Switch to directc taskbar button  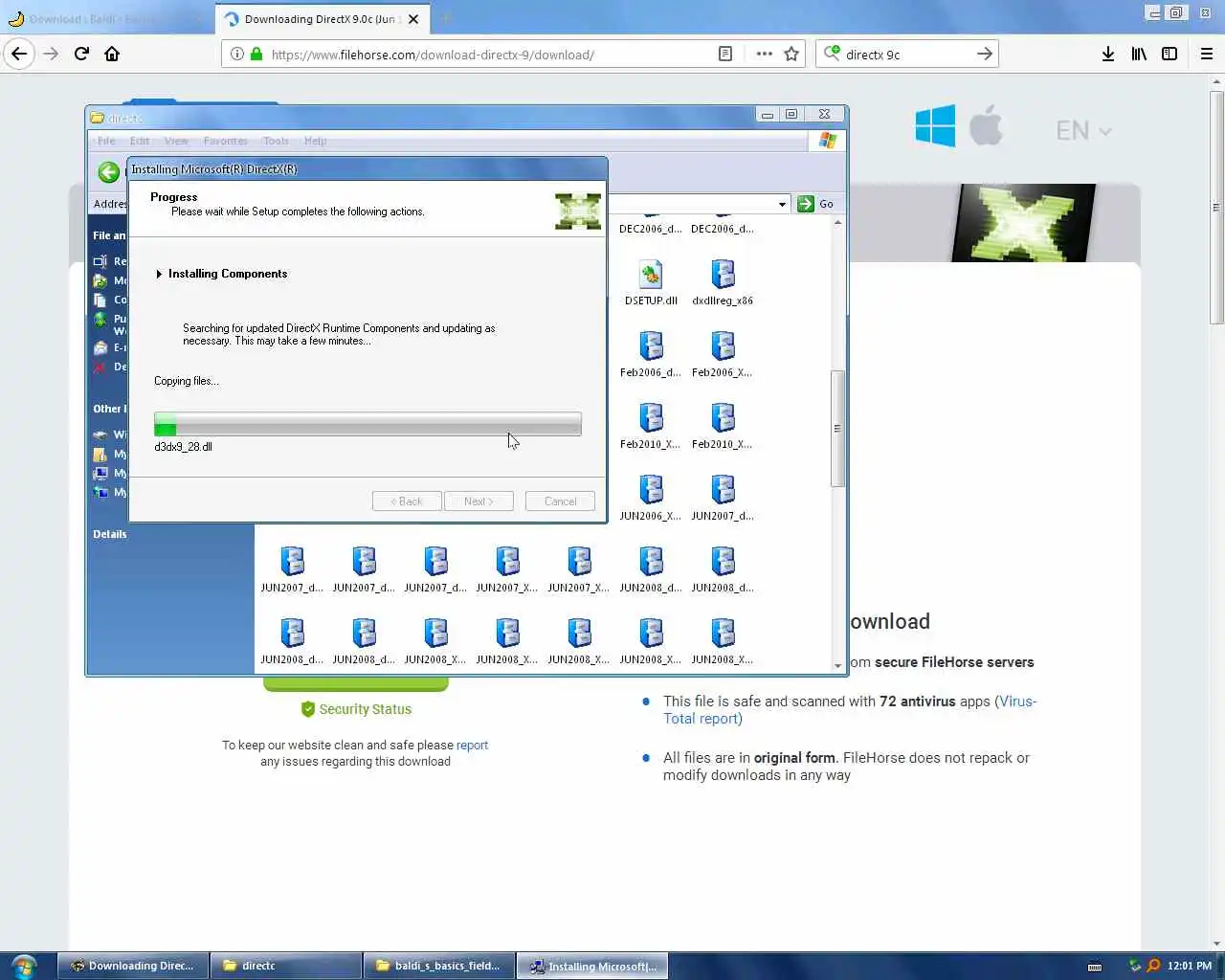point(286,966)
